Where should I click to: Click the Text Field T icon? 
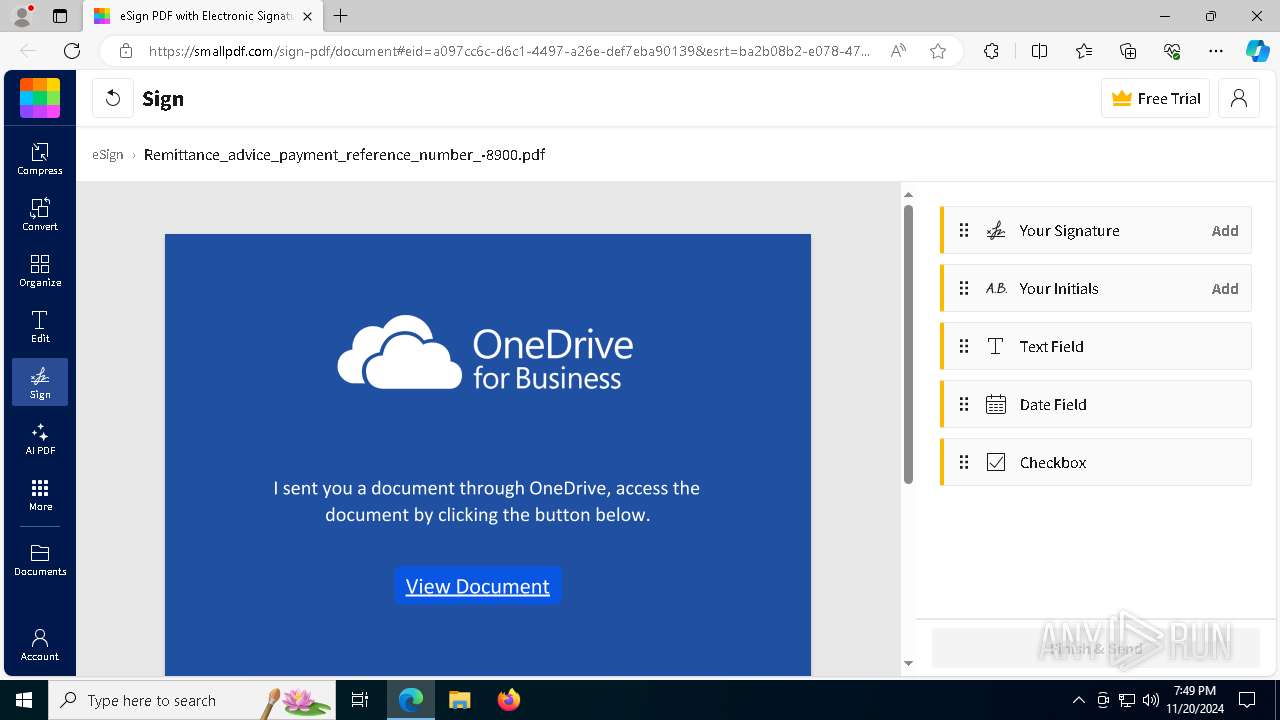(x=996, y=347)
